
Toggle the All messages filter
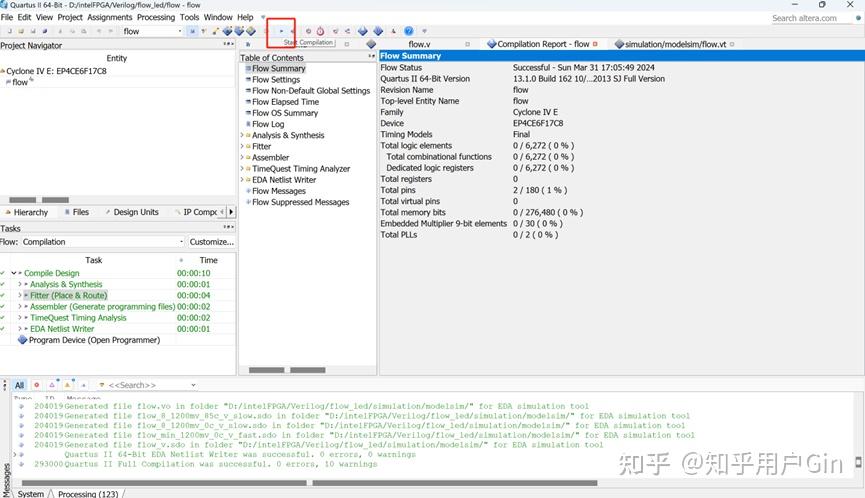pos(19,385)
